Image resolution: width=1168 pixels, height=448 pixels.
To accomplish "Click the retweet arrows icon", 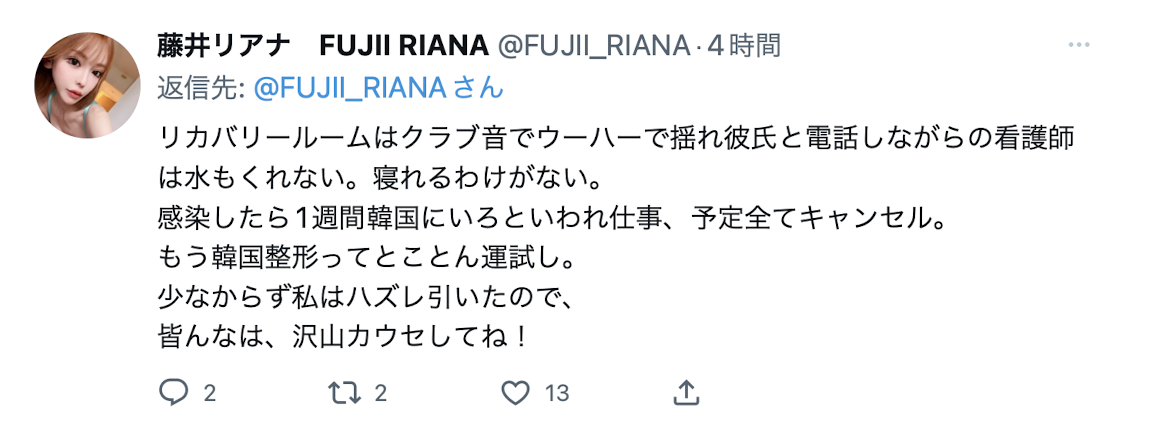I will (343, 392).
